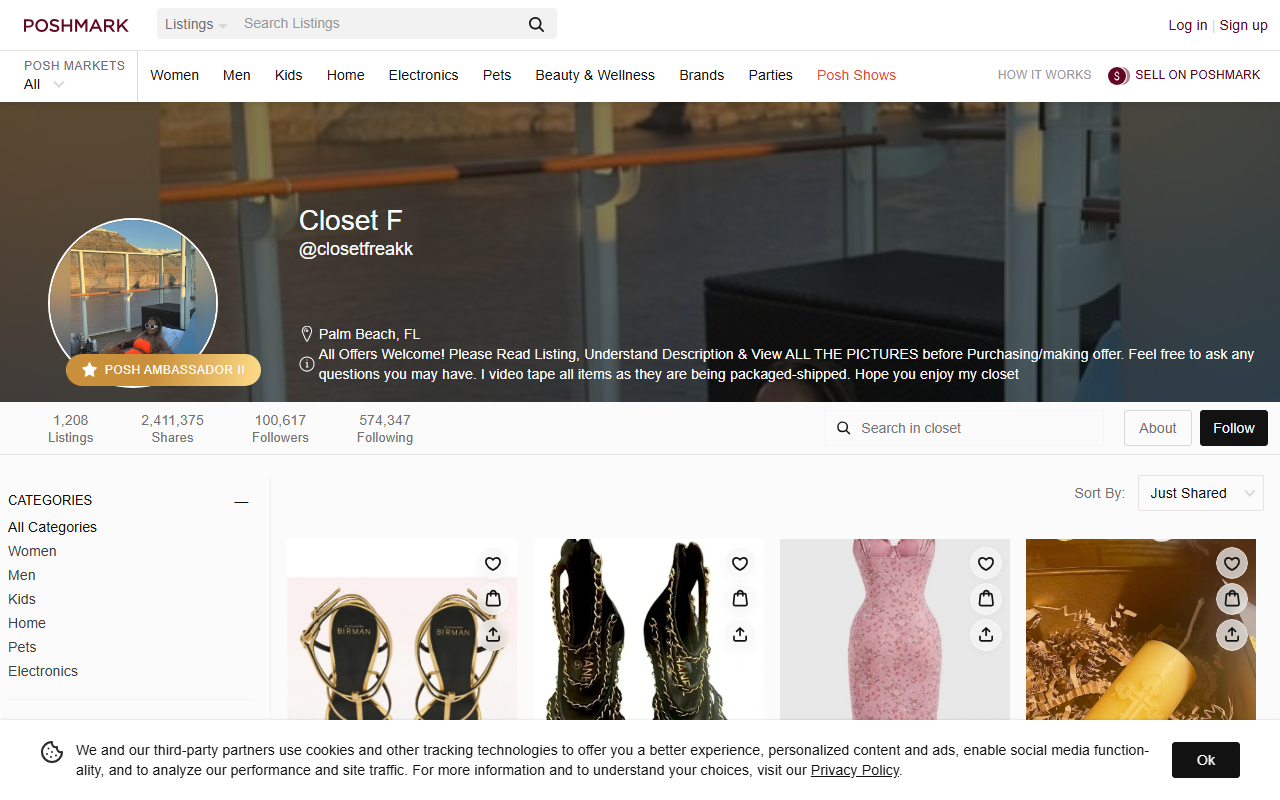This screenshot has height=800, width=1280.
Task: Filter closet by Home category
Action: [27, 623]
